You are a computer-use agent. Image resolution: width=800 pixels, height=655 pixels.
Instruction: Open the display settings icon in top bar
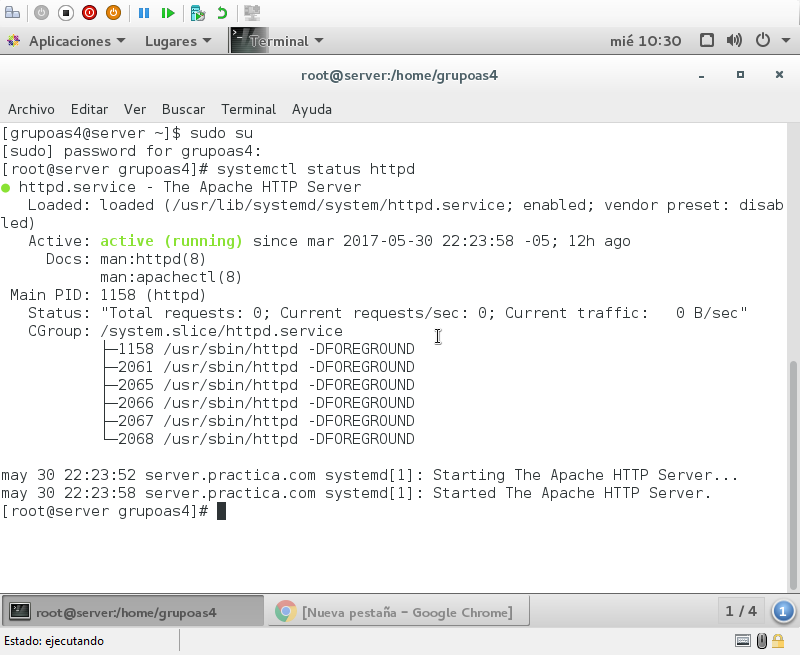coord(707,40)
